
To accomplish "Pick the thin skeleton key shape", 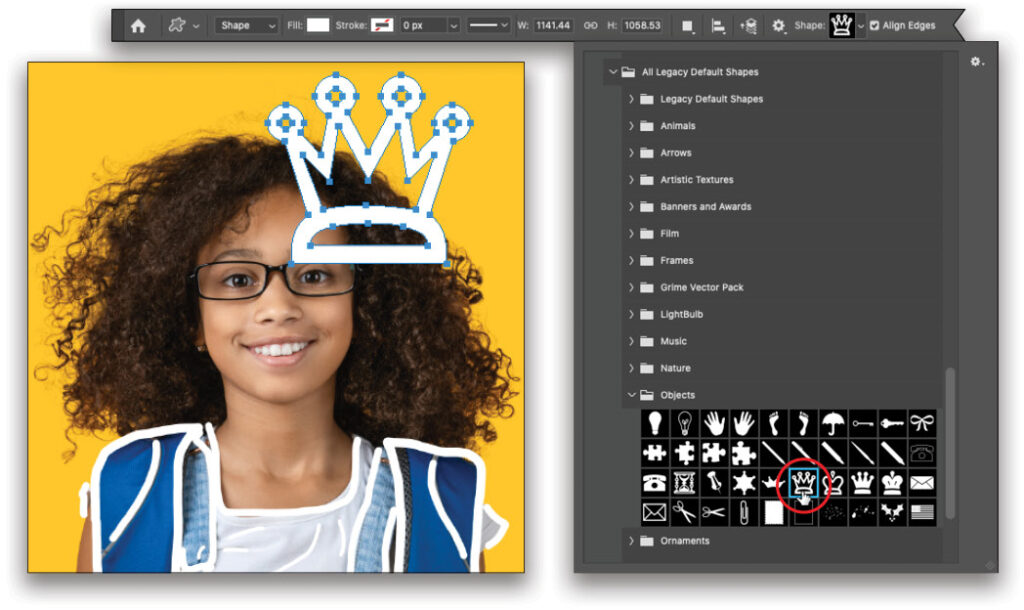I will pos(863,423).
